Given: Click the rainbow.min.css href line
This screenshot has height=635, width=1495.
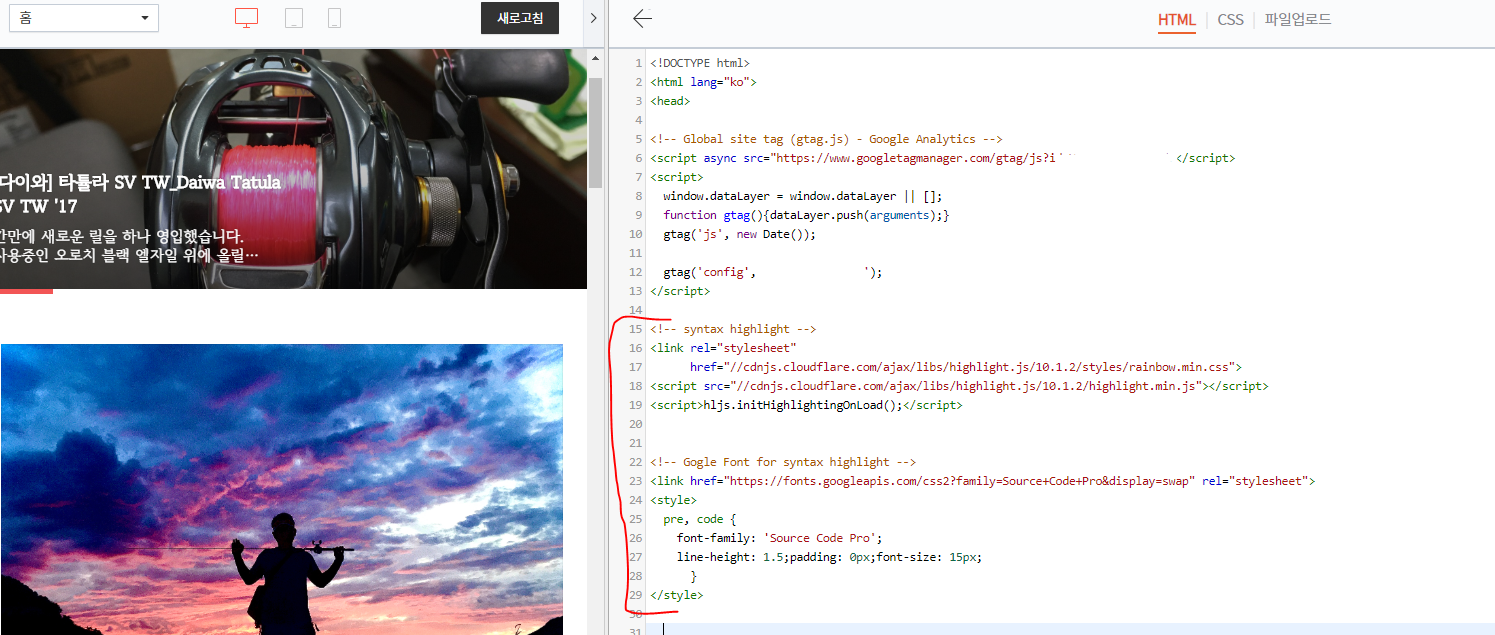Looking at the screenshot, I should coord(966,367).
